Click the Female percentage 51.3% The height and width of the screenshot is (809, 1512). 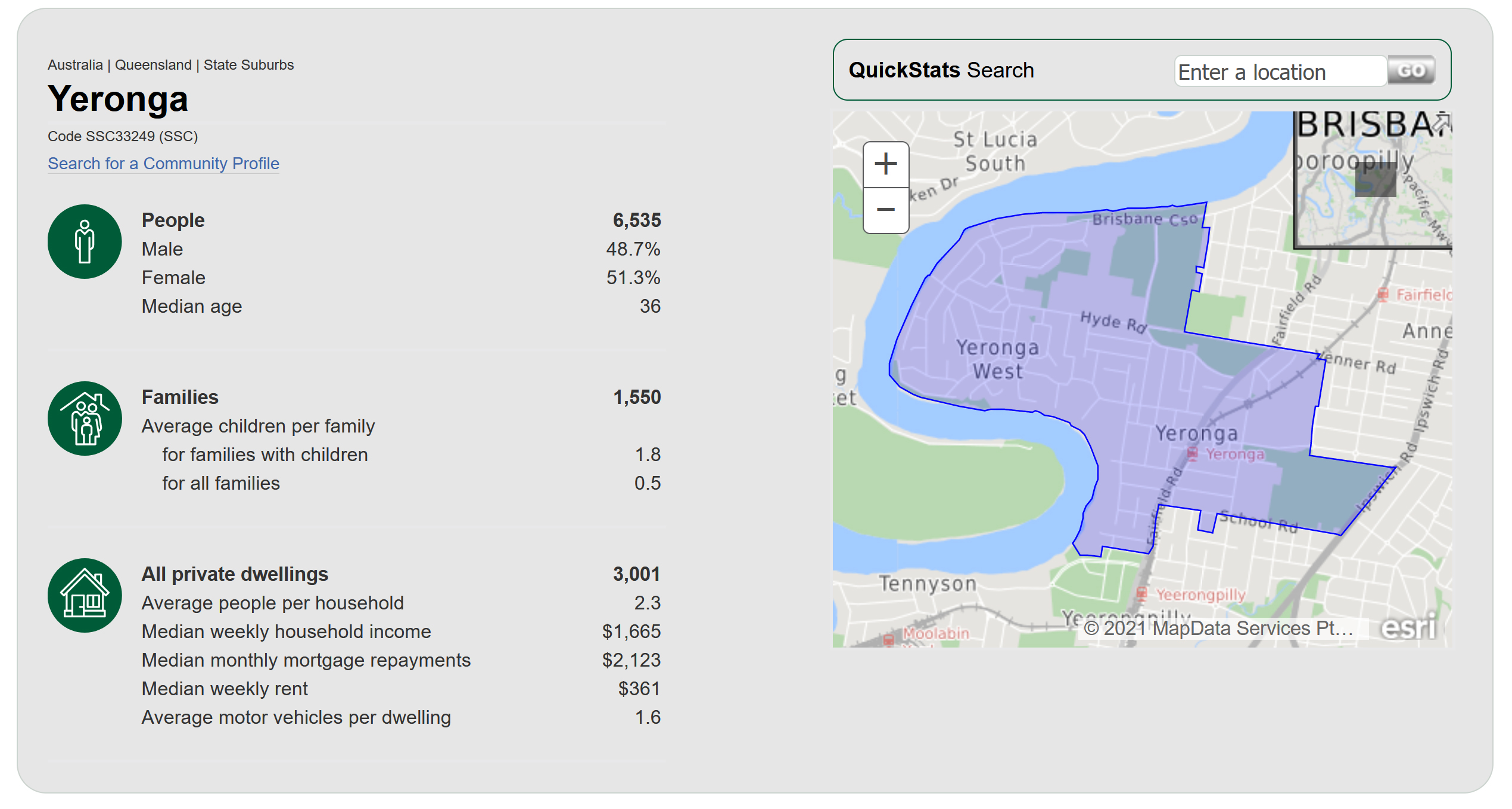point(633,278)
